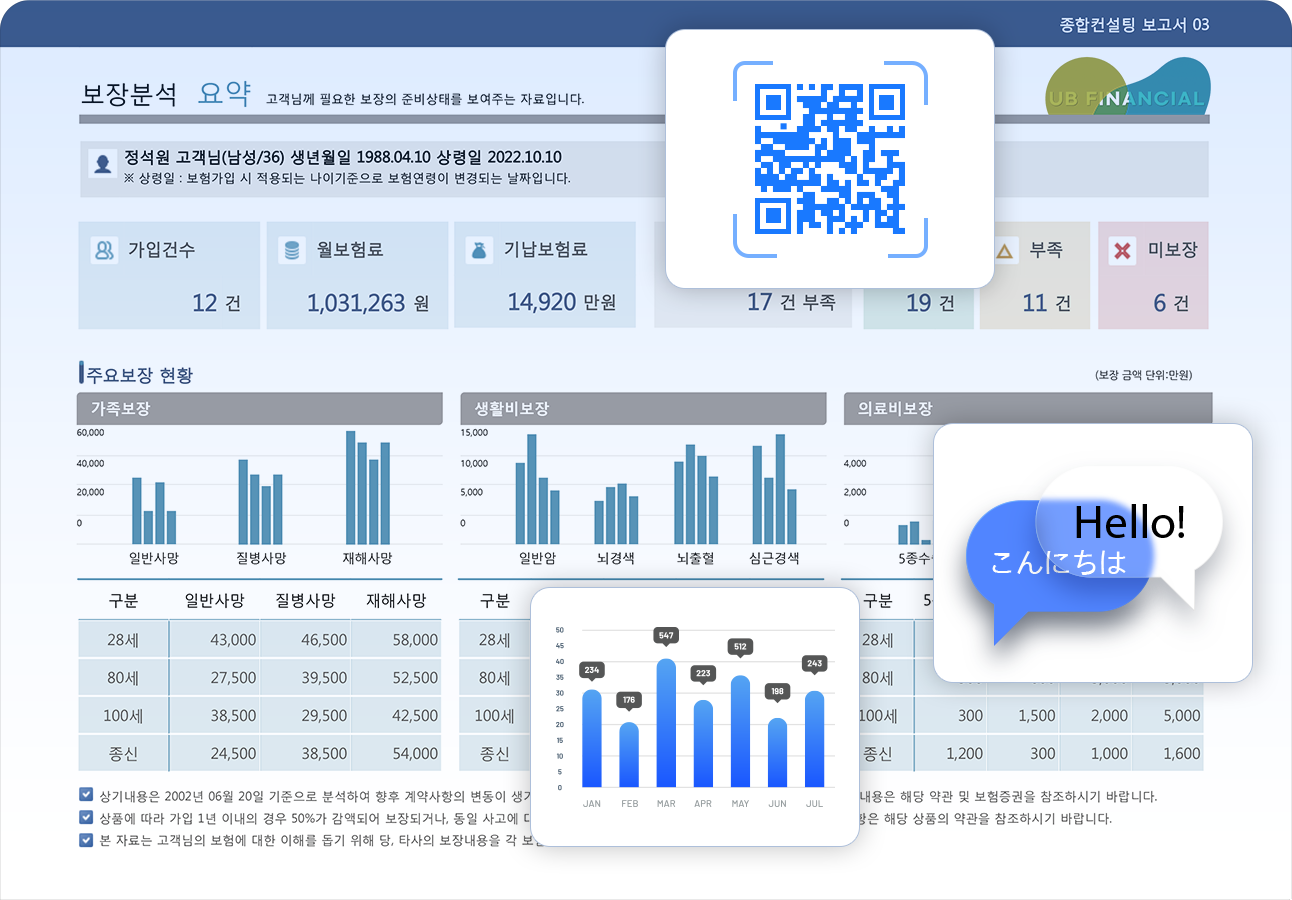Screen dimensions: 1292x900
Task: Click the 정석원 고객님 customer info line
Action: (x=343, y=157)
